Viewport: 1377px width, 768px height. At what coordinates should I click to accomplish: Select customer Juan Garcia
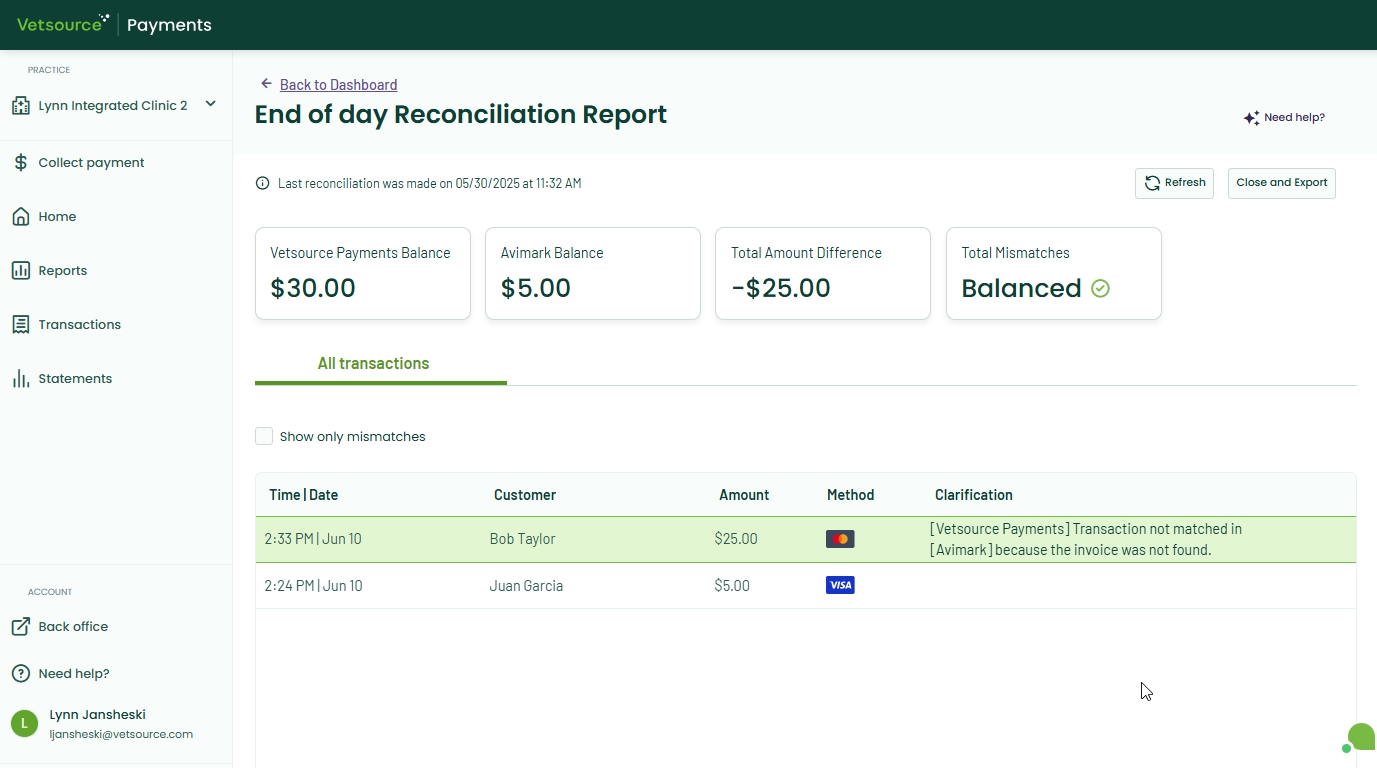click(526, 586)
